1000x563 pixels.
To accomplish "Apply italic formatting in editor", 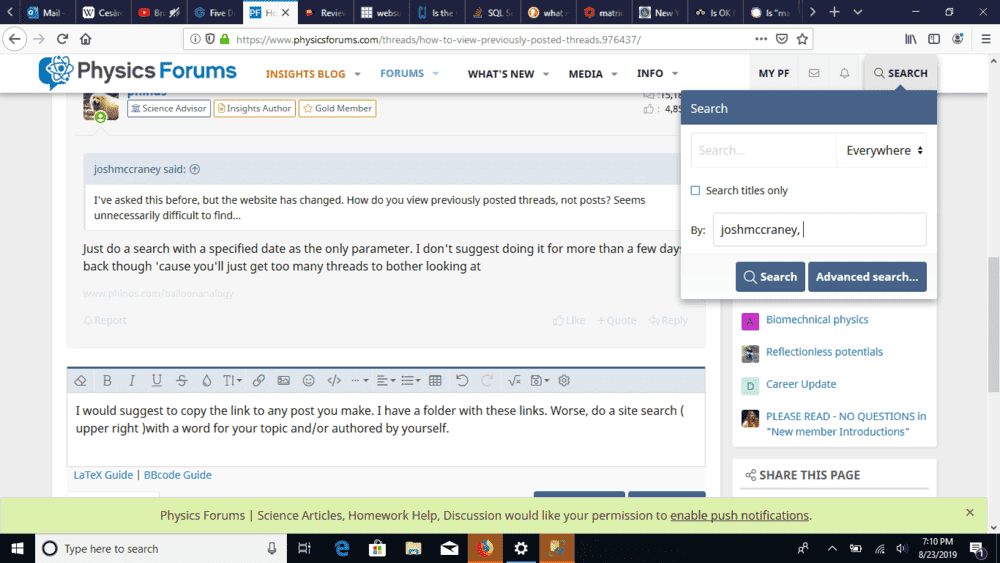I will click(x=131, y=381).
